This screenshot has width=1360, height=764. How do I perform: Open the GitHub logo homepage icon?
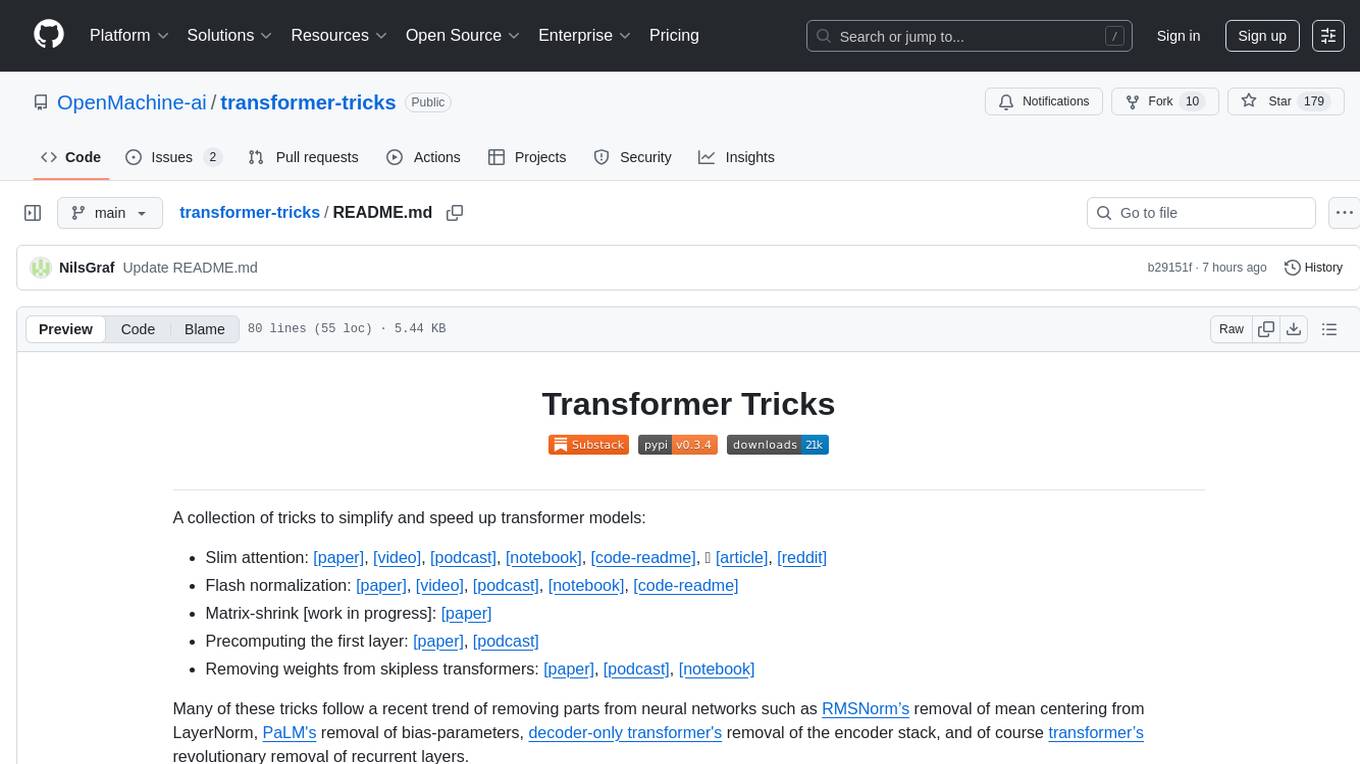coord(49,35)
